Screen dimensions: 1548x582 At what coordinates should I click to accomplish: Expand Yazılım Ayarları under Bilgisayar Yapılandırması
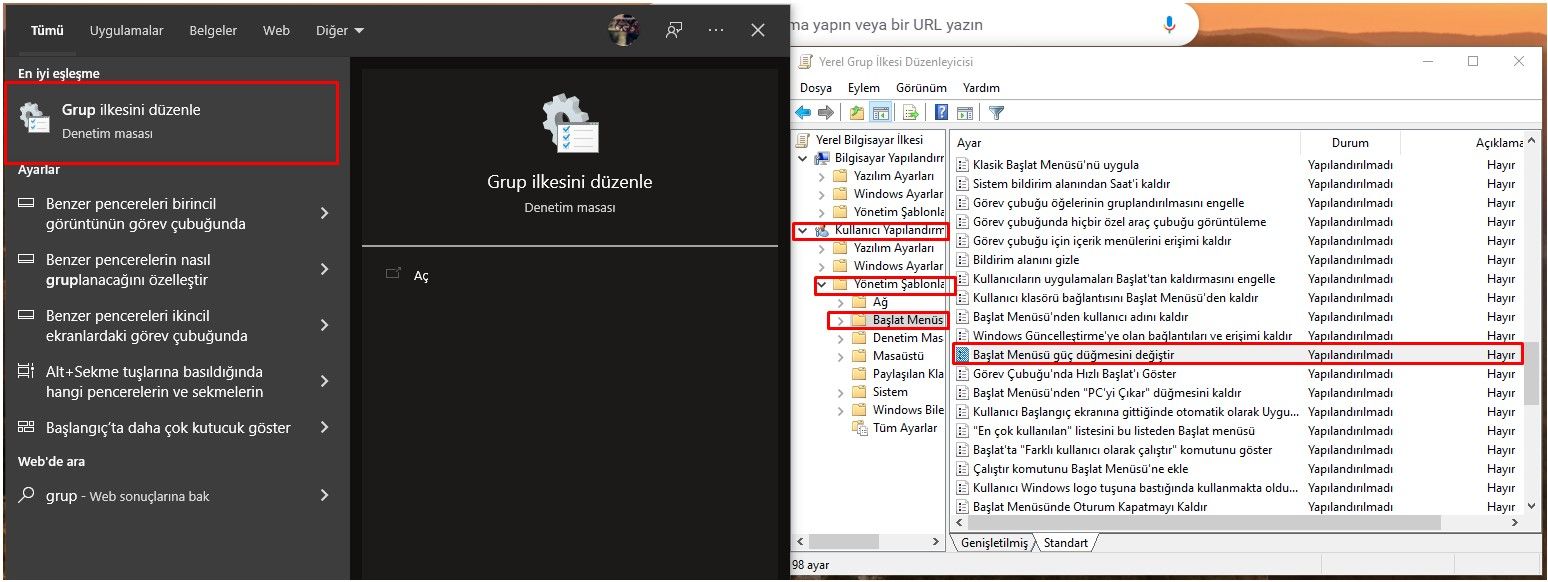point(822,176)
